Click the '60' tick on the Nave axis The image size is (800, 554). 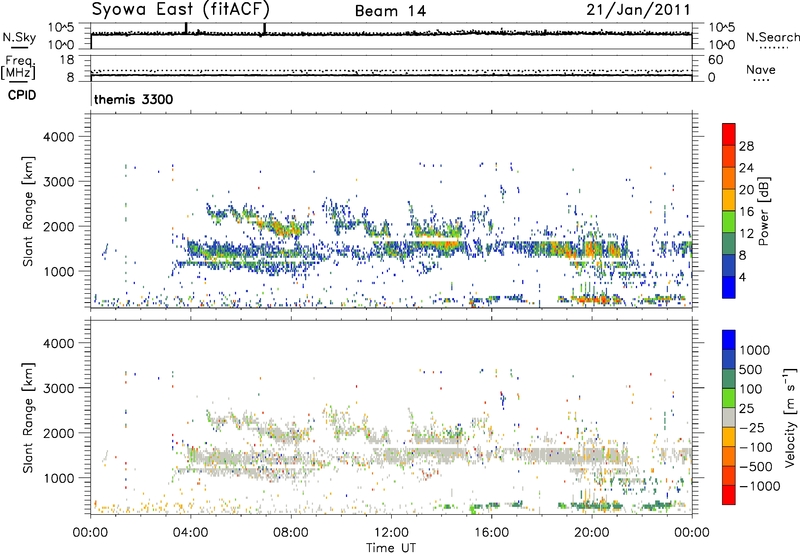715,60
